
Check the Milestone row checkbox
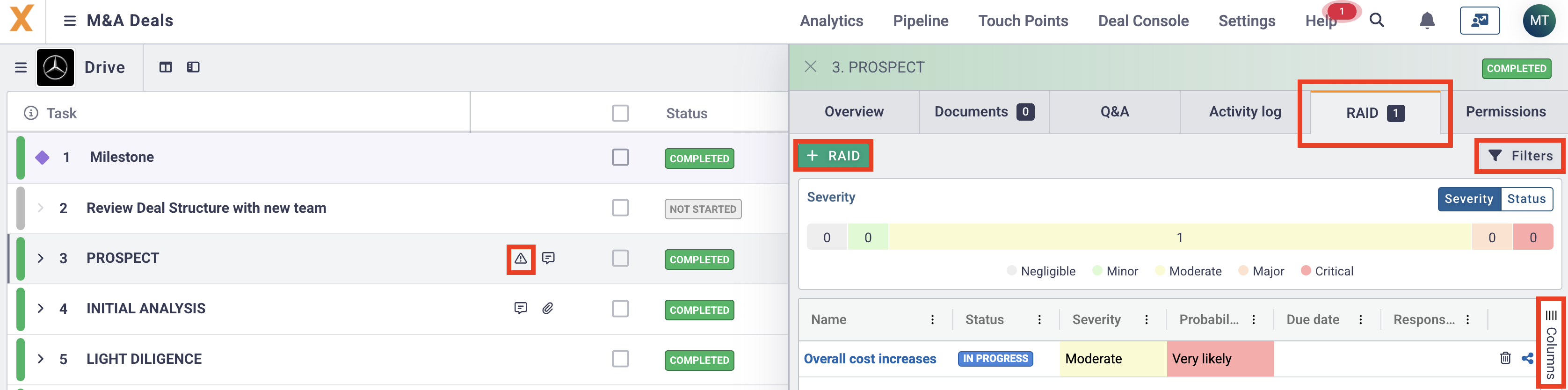[620, 158]
